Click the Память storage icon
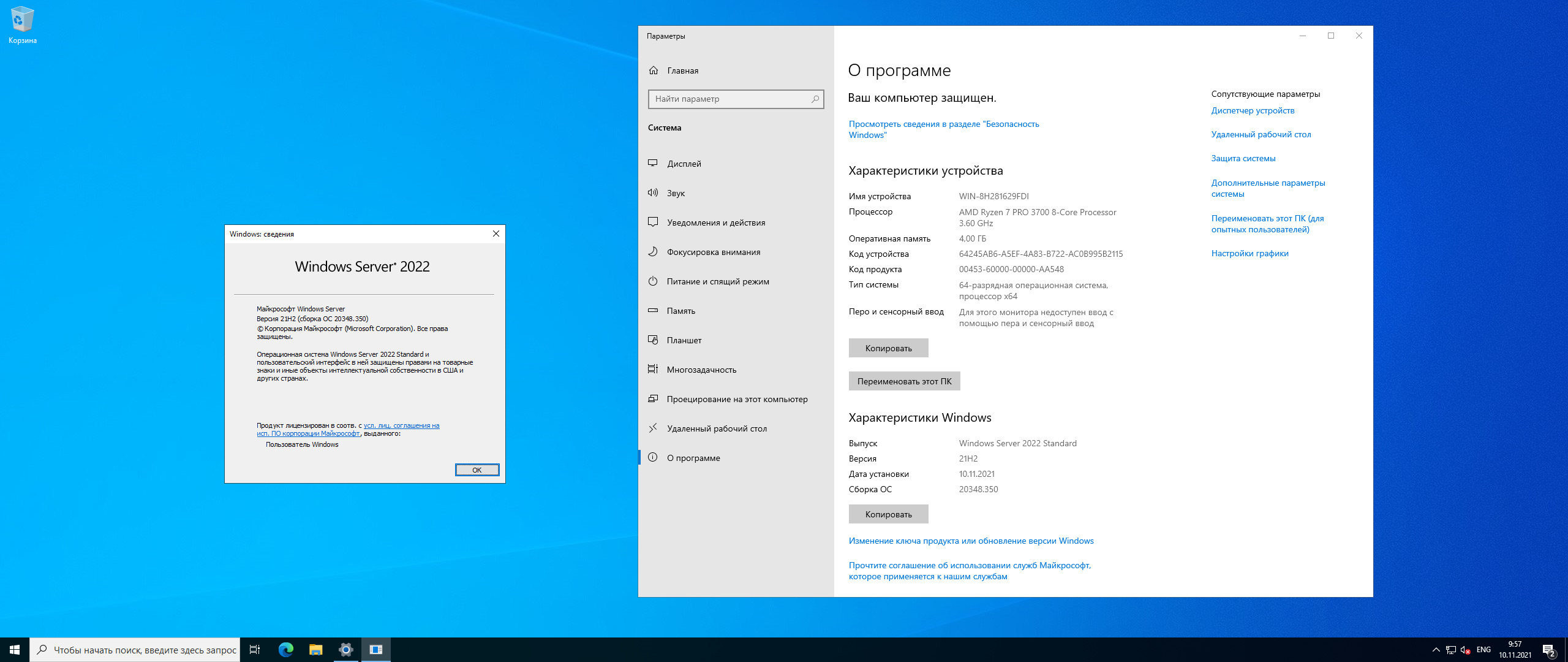1568x662 pixels. pyautogui.click(x=653, y=310)
